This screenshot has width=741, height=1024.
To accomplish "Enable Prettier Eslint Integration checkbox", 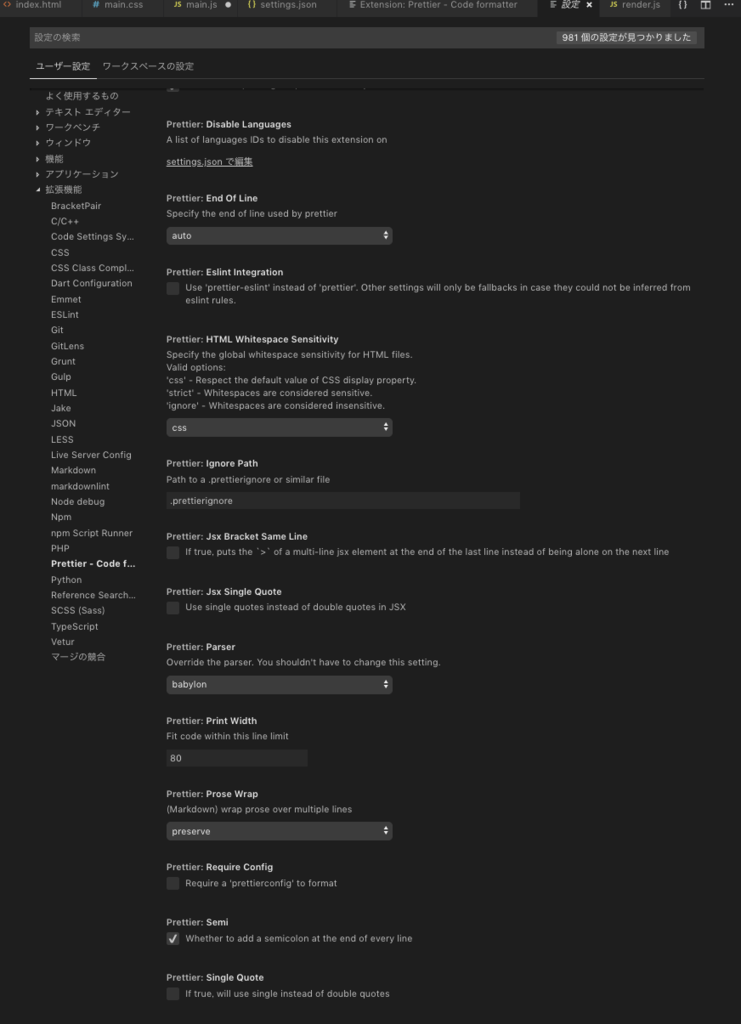I will pos(172,289).
